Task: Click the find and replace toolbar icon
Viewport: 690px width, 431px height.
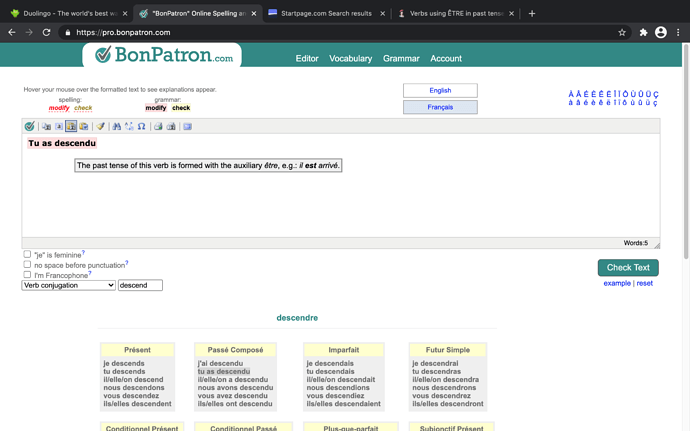Action: coord(129,126)
